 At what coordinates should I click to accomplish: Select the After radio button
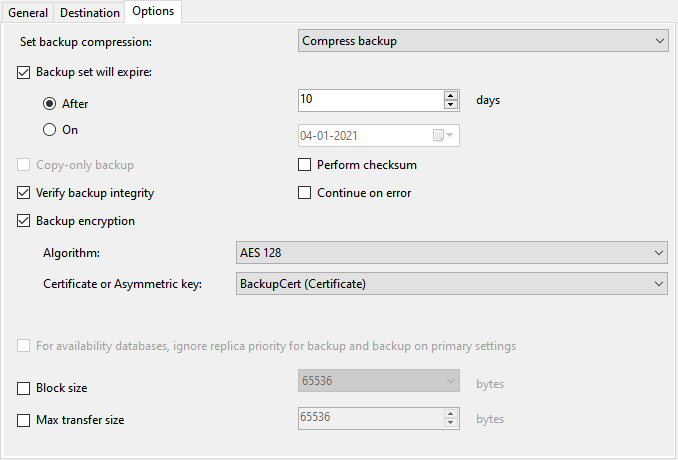pyautogui.click(x=49, y=103)
